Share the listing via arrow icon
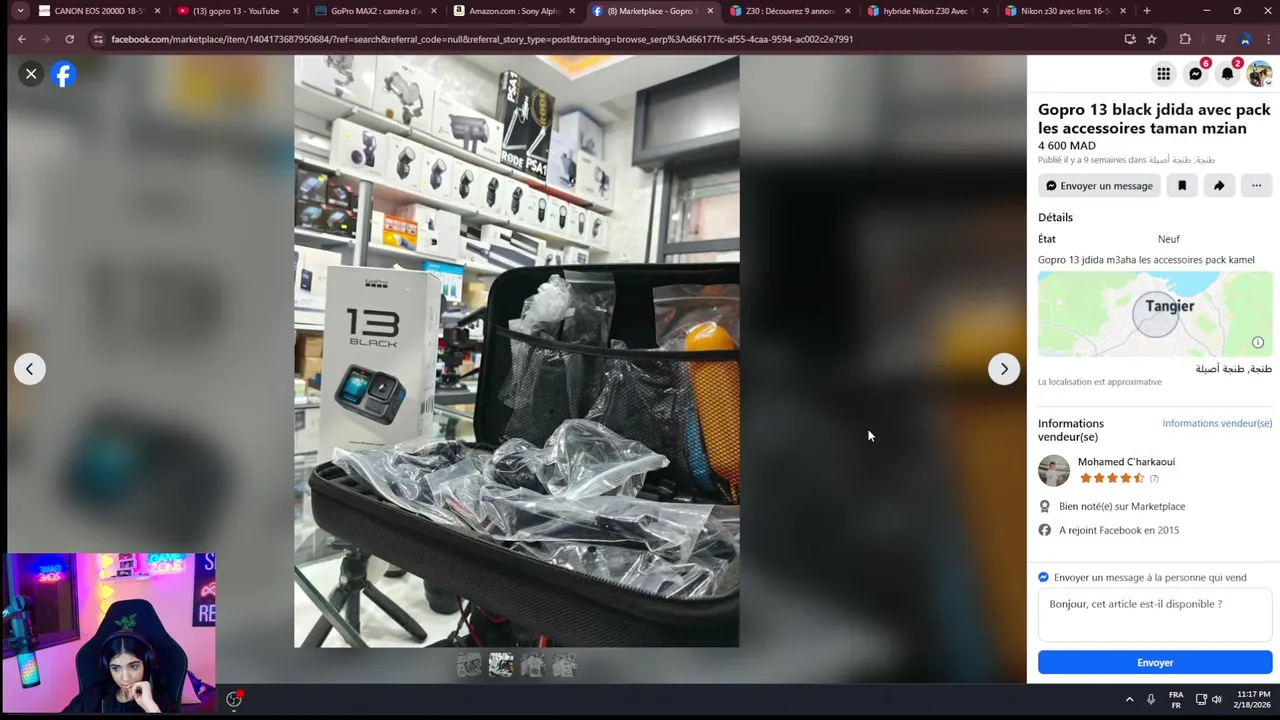Image resolution: width=1280 pixels, height=720 pixels. 1219,186
